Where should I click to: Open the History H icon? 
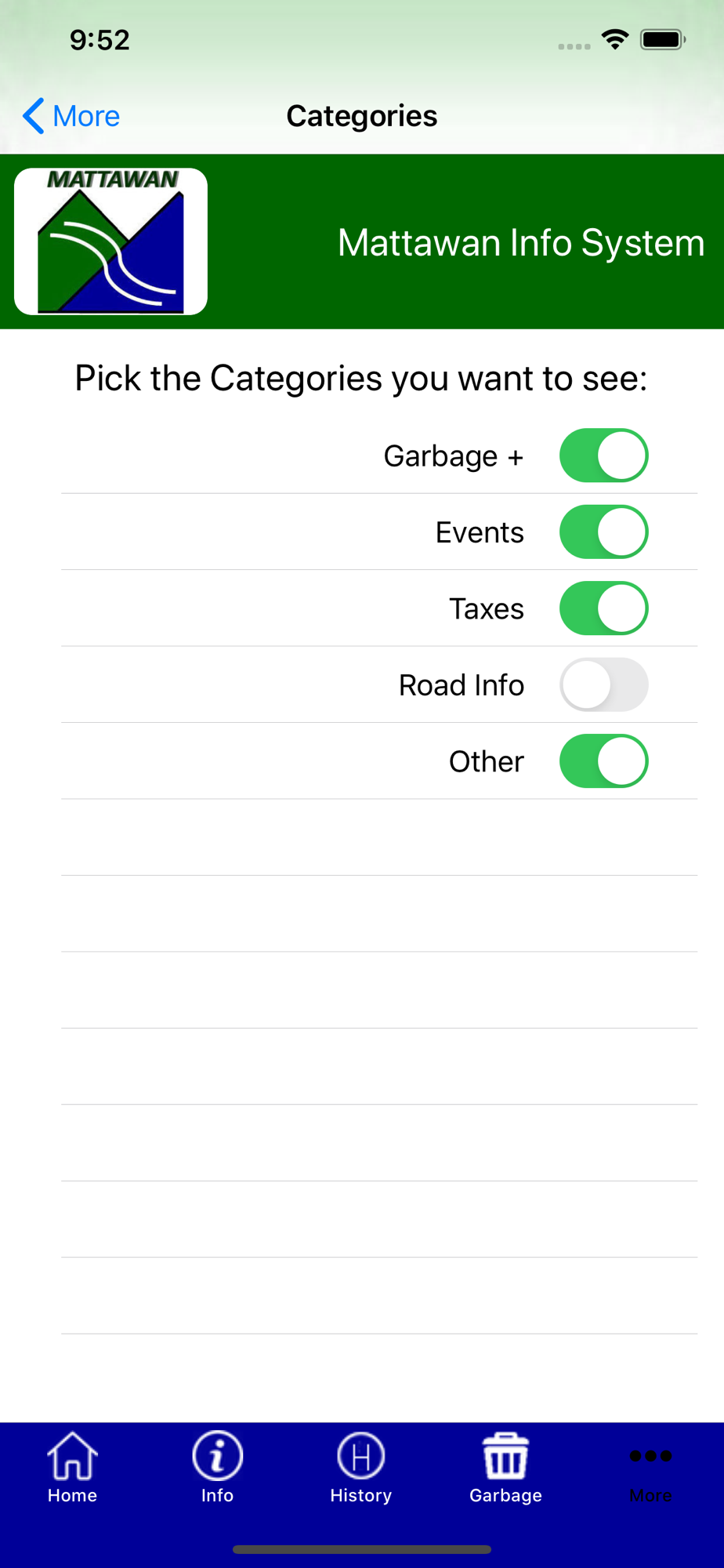click(x=361, y=1456)
